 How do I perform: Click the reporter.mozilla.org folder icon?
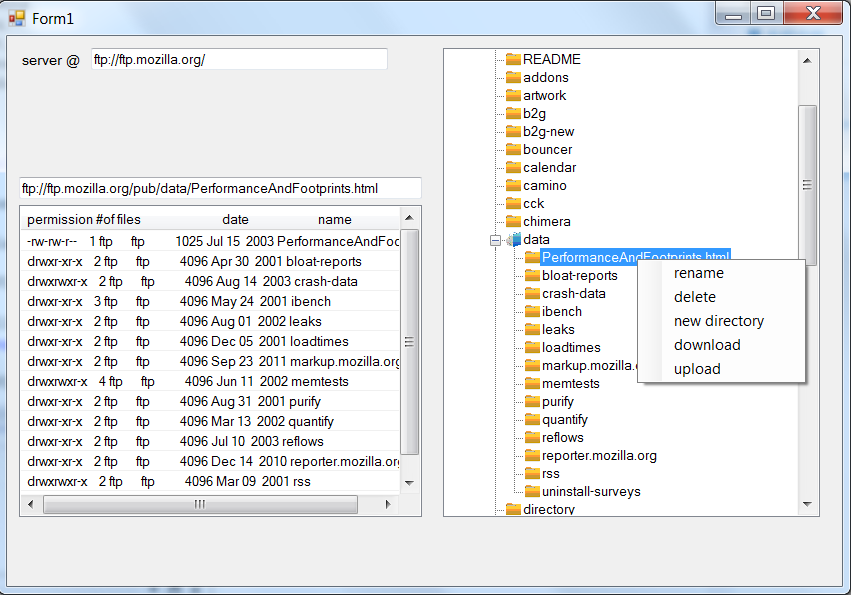[532, 455]
